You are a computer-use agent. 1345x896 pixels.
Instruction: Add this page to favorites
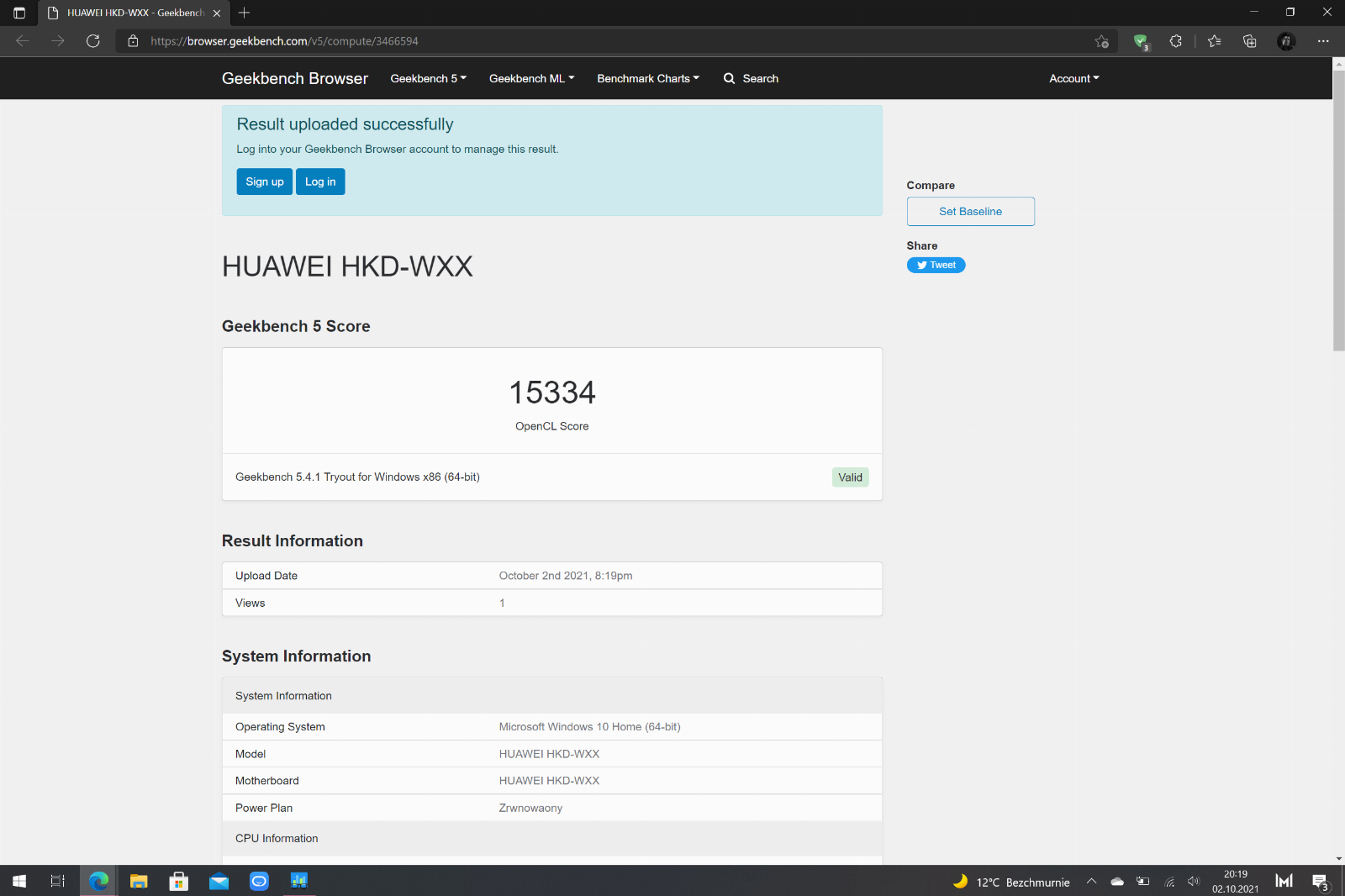[1102, 41]
